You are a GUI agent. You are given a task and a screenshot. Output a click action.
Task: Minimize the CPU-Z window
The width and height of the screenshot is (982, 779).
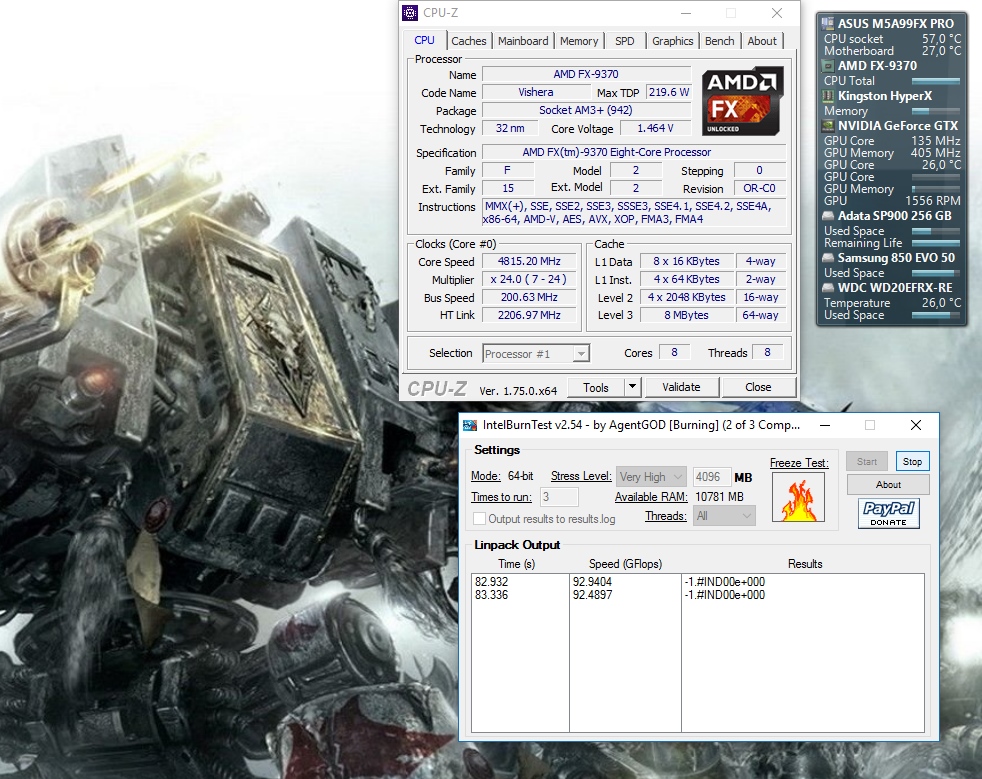[686, 13]
